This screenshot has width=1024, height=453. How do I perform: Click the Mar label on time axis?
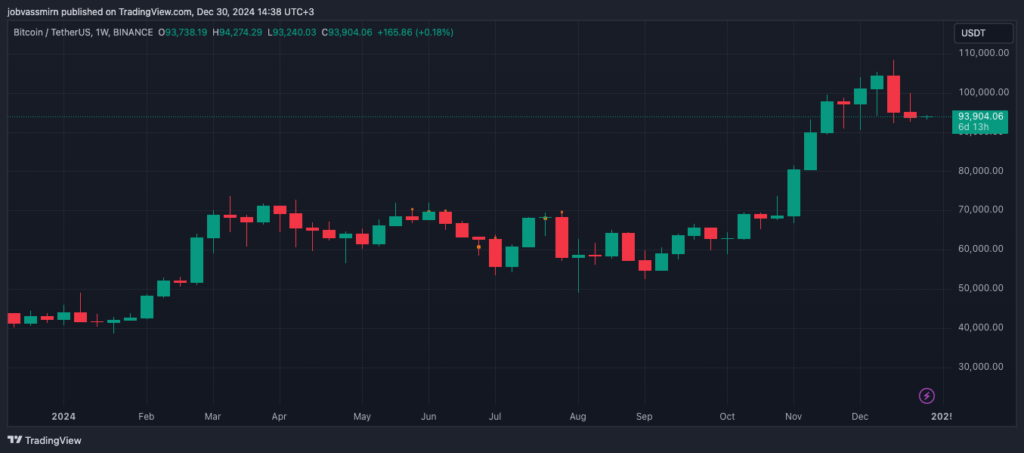[x=211, y=415]
